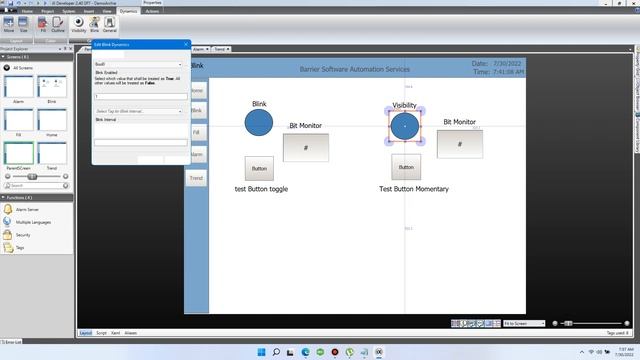Open the Error List tab at bottom left
Viewport: 640px width, 360px height.
(11, 342)
